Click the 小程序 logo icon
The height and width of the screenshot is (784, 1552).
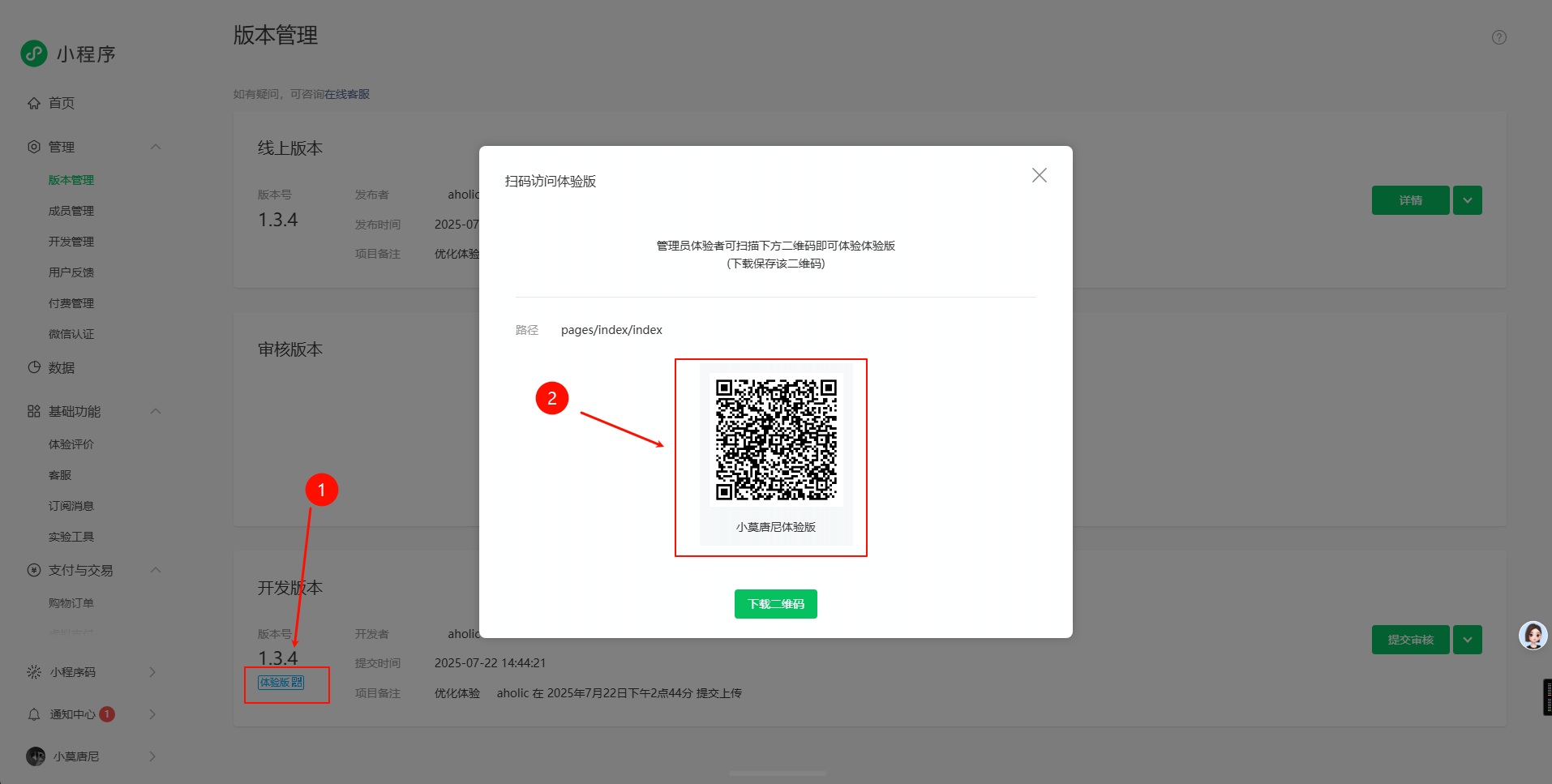[33, 54]
